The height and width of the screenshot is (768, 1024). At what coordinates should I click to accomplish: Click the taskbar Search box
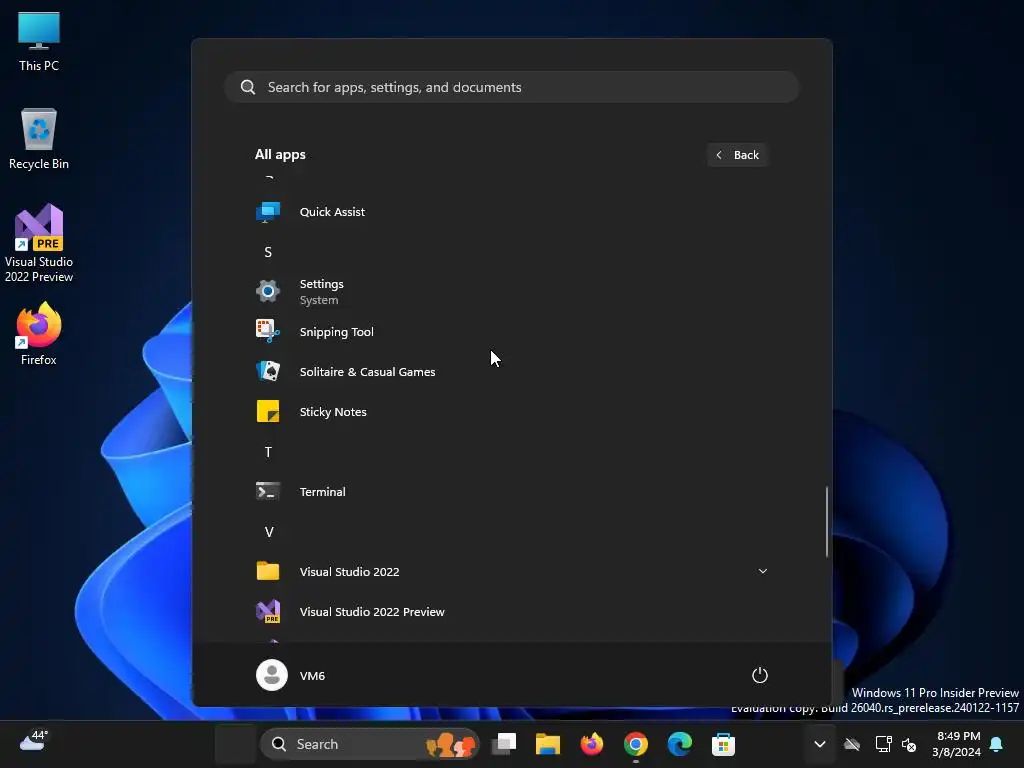tap(370, 744)
